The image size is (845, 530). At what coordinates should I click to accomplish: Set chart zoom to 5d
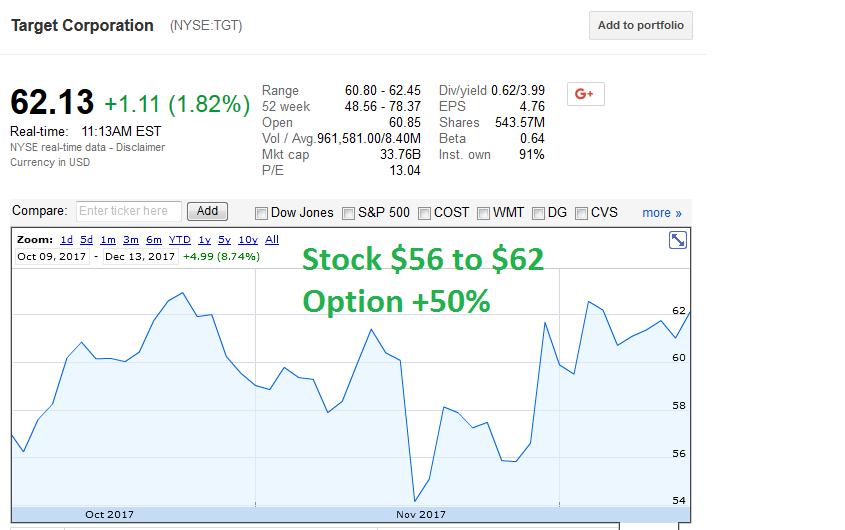(86, 240)
